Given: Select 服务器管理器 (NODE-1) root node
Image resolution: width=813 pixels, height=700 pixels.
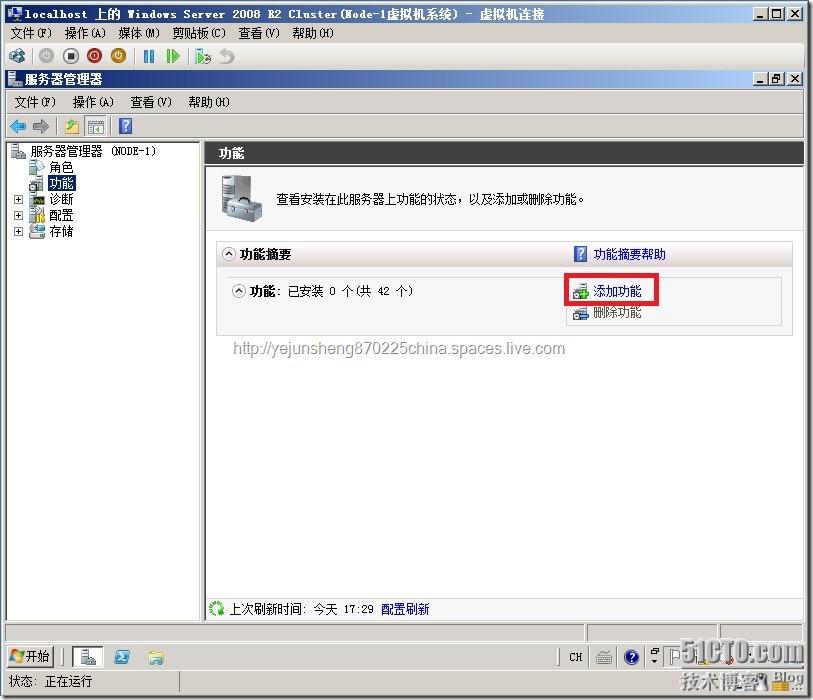Looking at the screenshot, I should [x=93, y=151].
